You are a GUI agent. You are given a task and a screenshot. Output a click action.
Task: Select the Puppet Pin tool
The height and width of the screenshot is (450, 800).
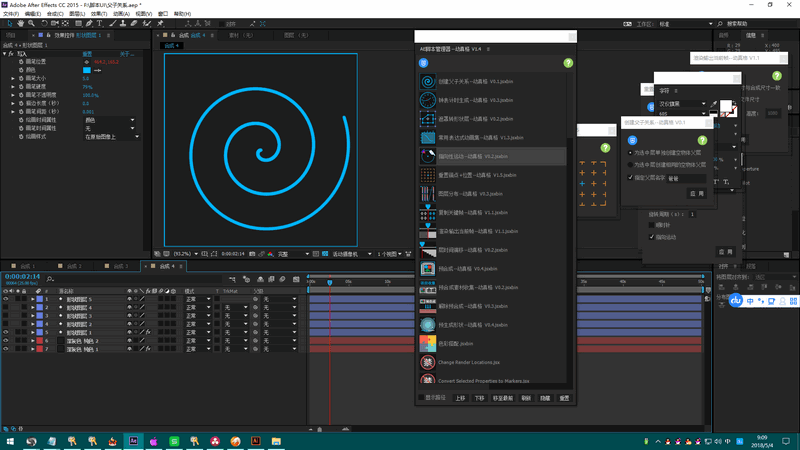160,23
